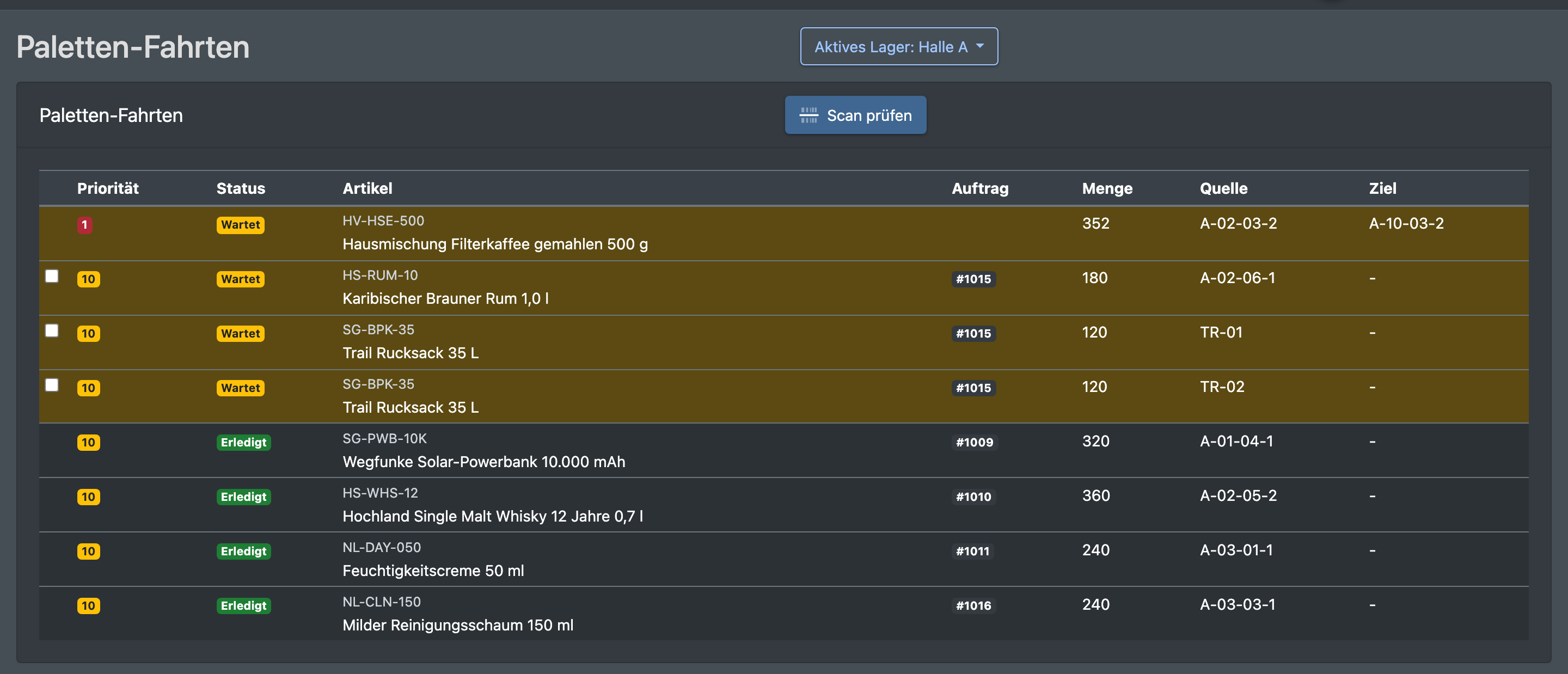Tick the checkbox for Karibischer Brauner Rum row
The image size is (1568, 674).
click(52, 277)
